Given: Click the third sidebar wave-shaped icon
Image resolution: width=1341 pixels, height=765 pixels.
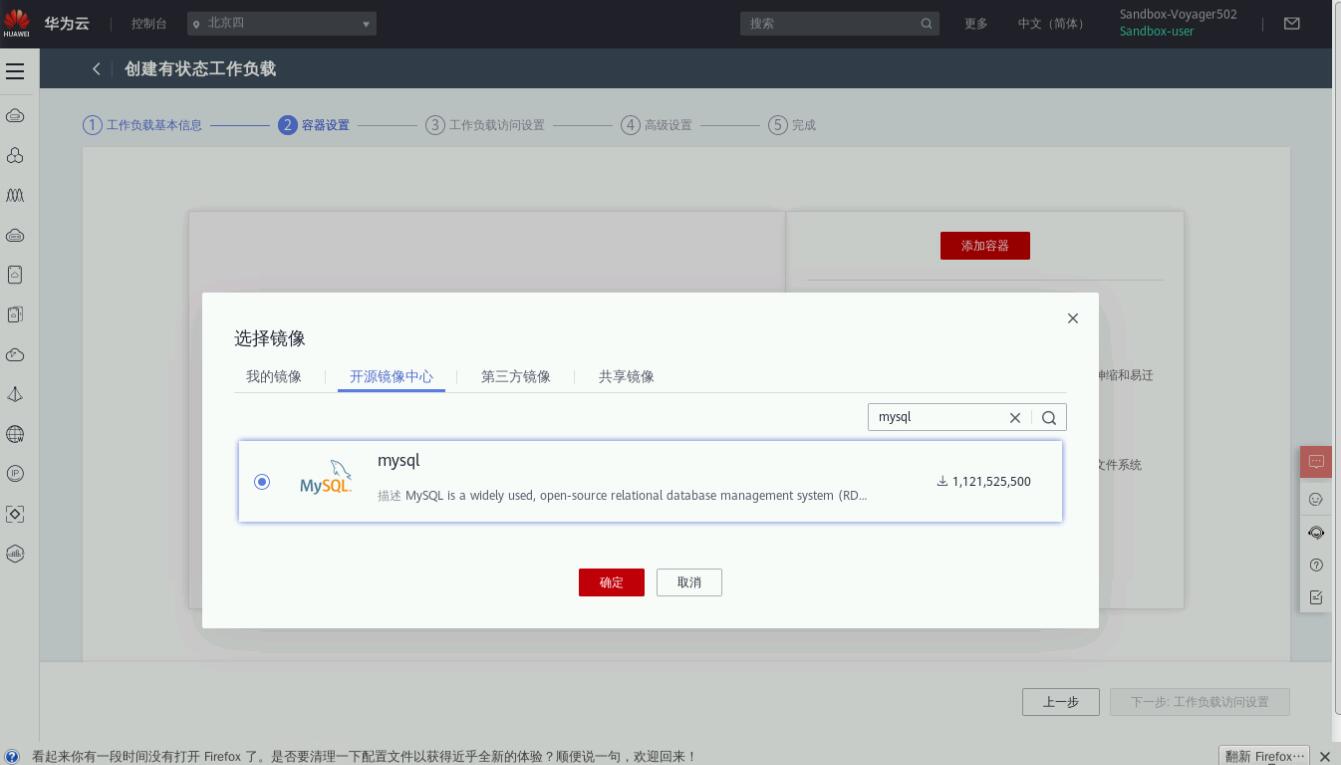Looking at the screenshot, I should (x=15, y=195).
